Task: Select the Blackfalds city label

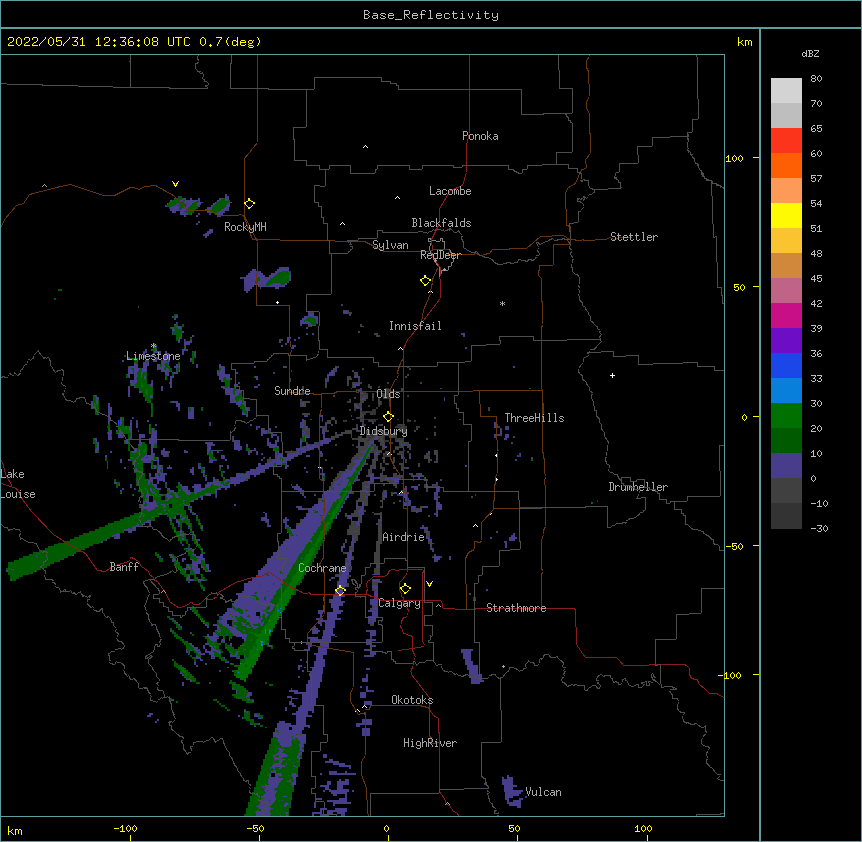Action: click(441, 223)
